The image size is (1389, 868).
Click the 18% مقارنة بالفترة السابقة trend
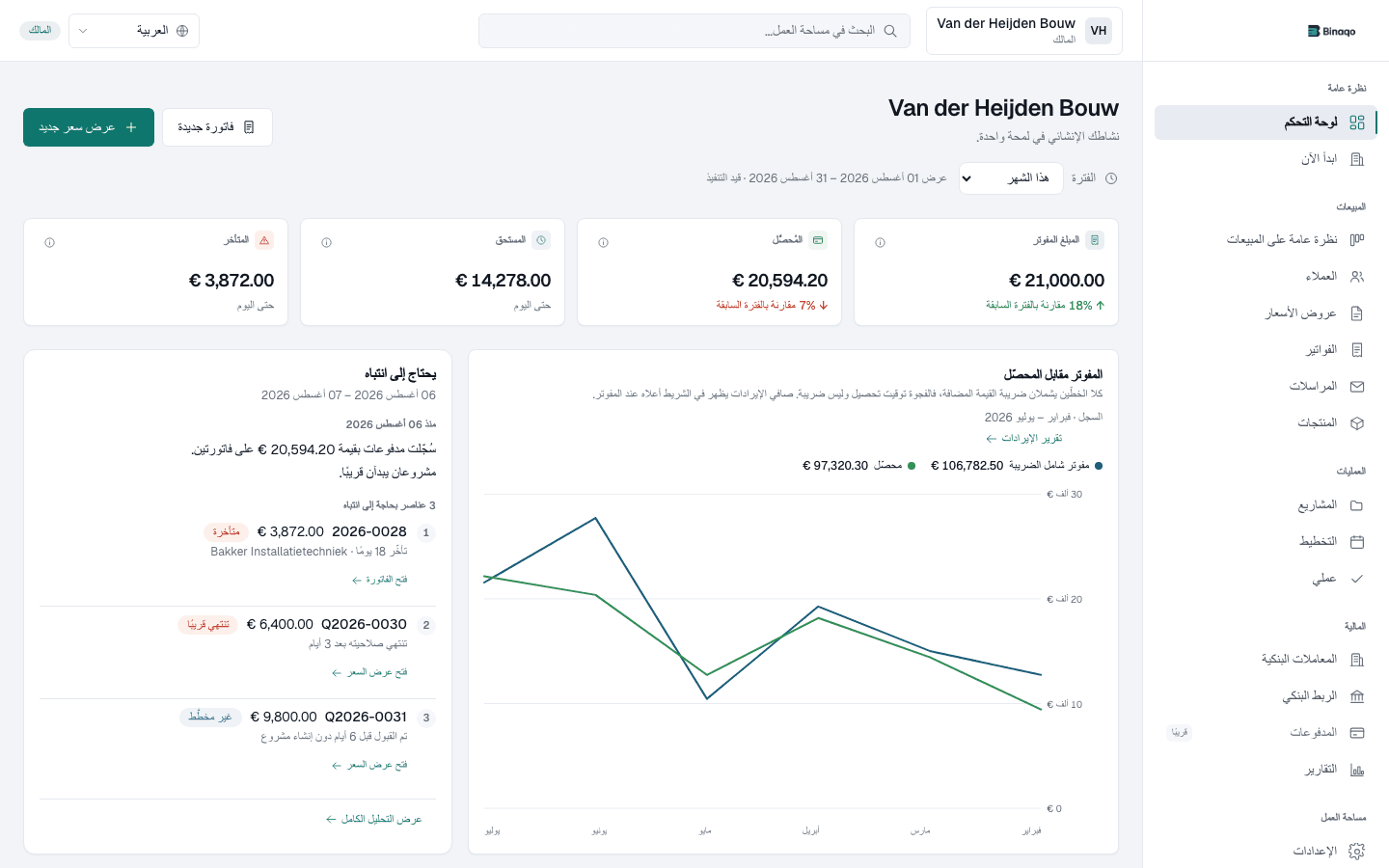tap(1045, 306)
